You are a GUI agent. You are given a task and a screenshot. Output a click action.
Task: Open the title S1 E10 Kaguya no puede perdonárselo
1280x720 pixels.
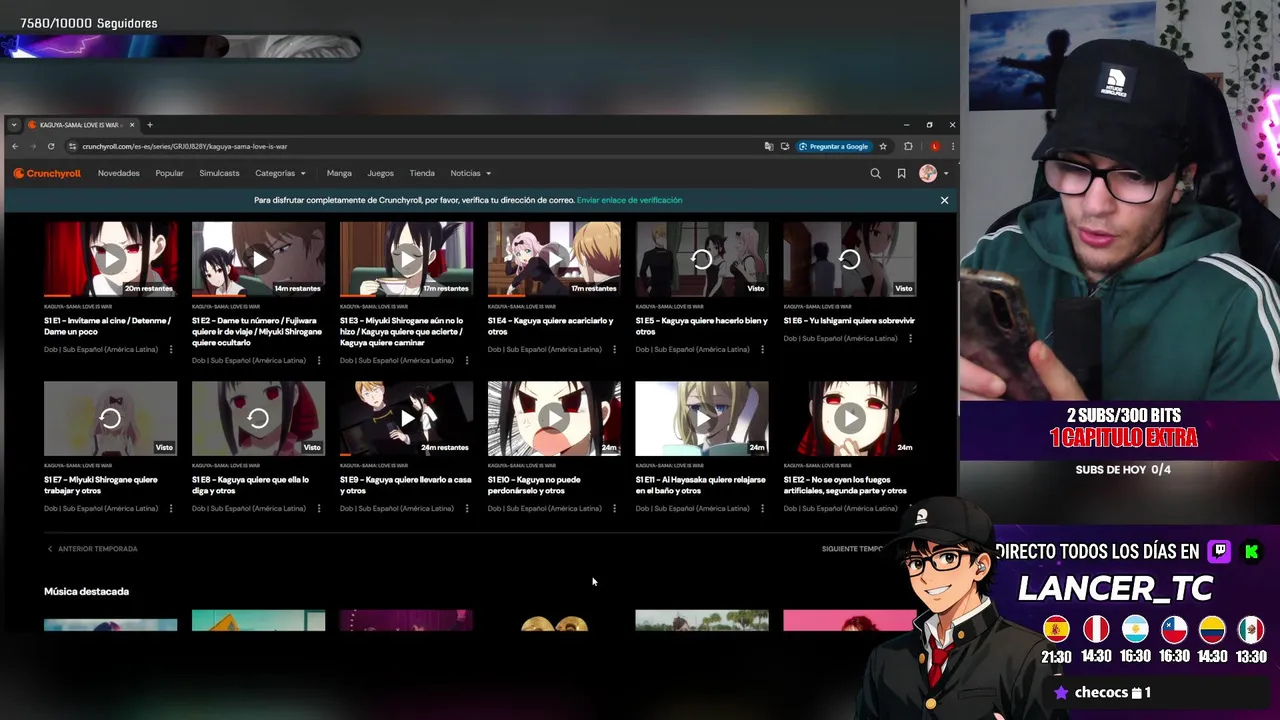click(534, 485)
